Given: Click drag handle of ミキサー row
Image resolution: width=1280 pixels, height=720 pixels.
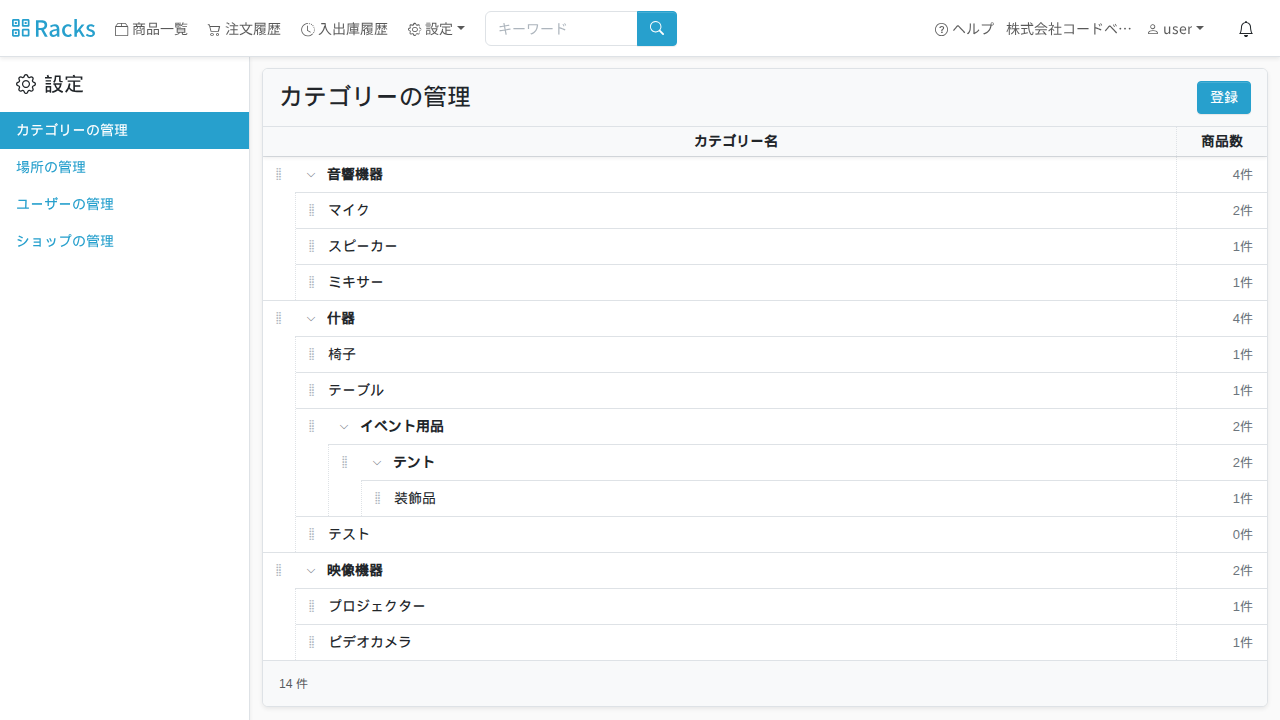Looking at the screenshot, I should [312, 282].
